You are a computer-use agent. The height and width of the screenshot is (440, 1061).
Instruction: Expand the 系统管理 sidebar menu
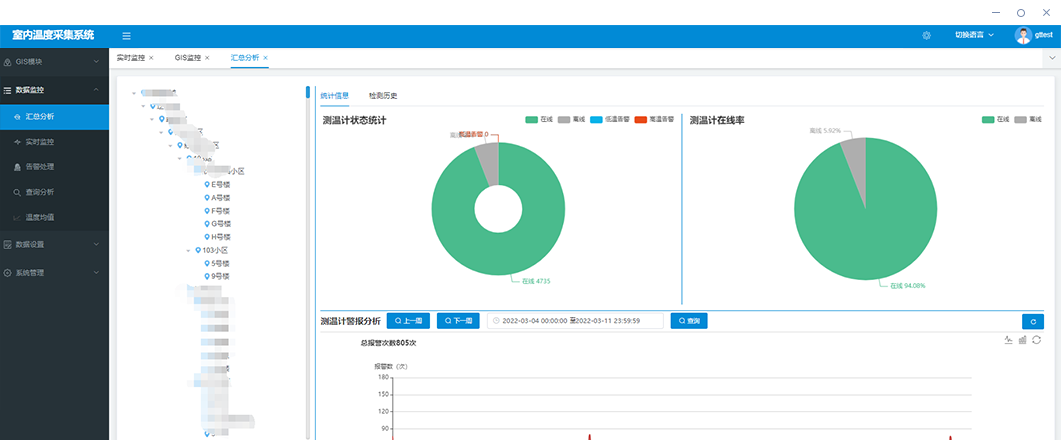point(54,272)
